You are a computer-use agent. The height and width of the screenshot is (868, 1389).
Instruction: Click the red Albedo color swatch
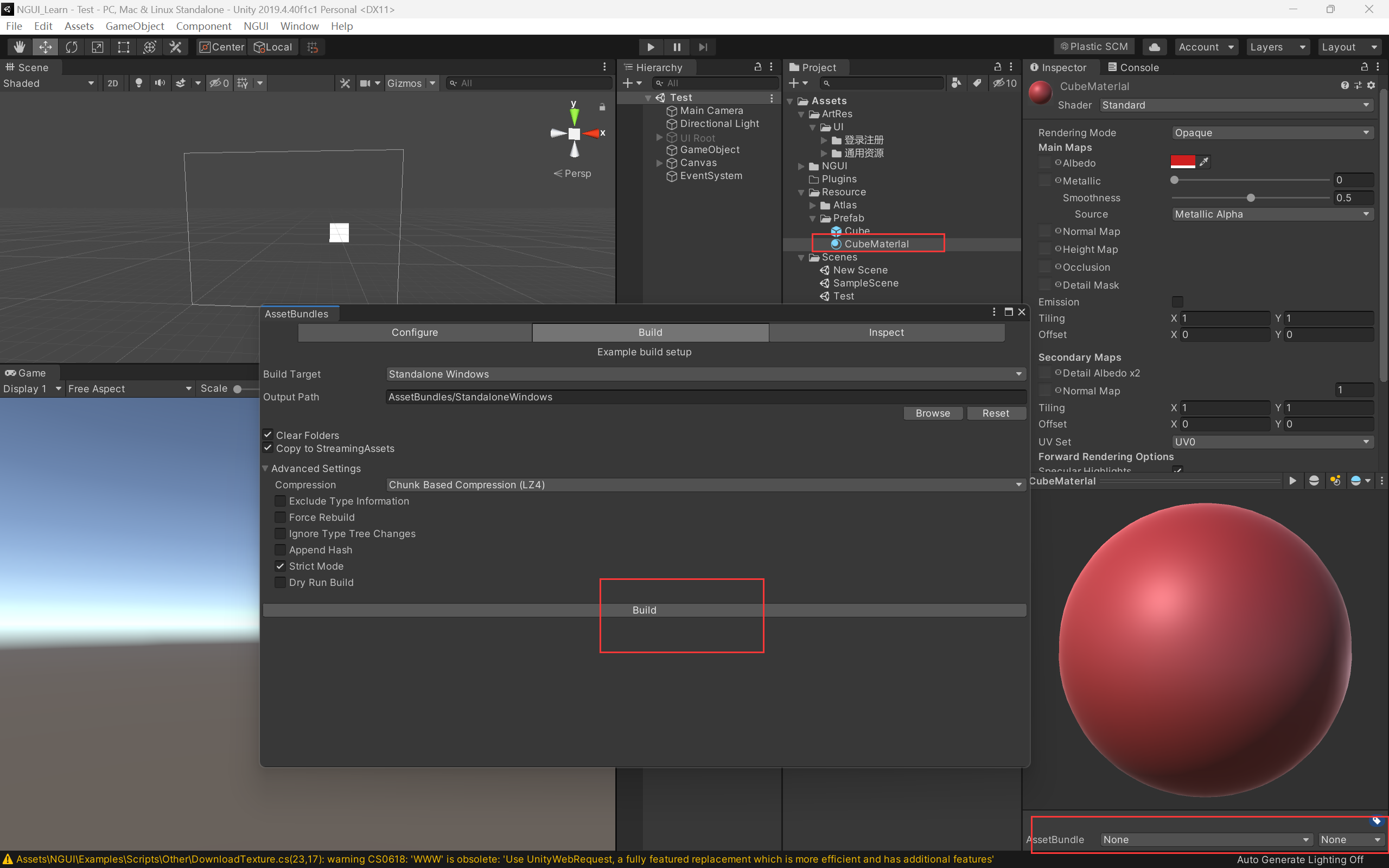coord(1182,162)
